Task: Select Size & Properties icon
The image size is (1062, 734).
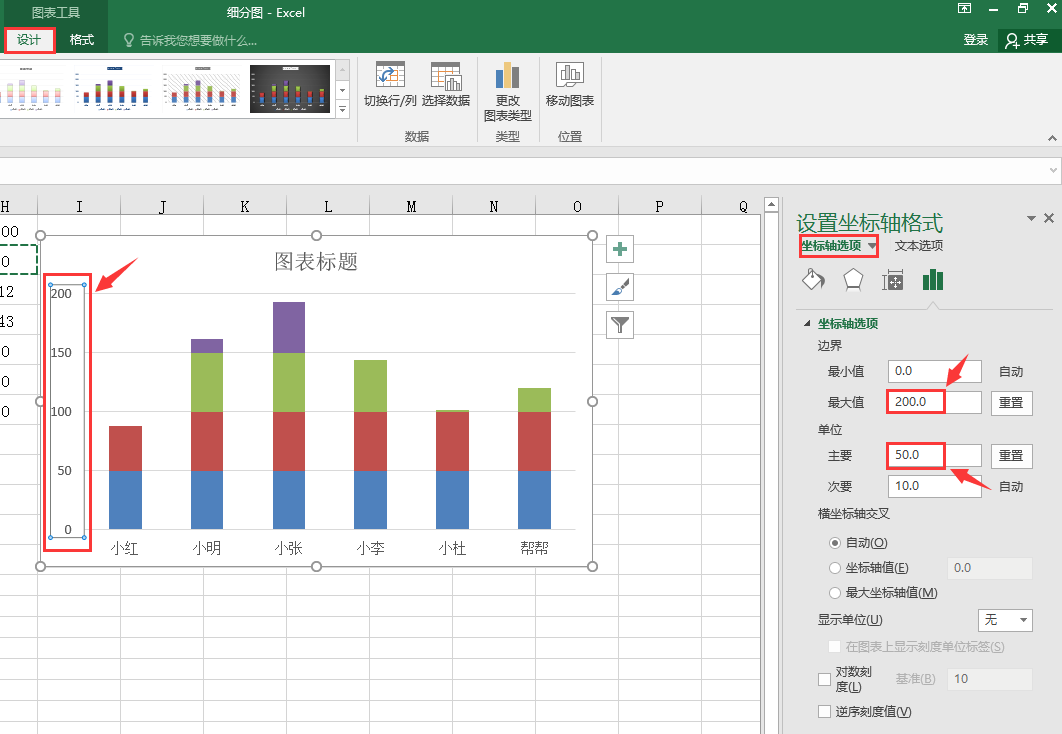Action: click(x=893, y=280)
